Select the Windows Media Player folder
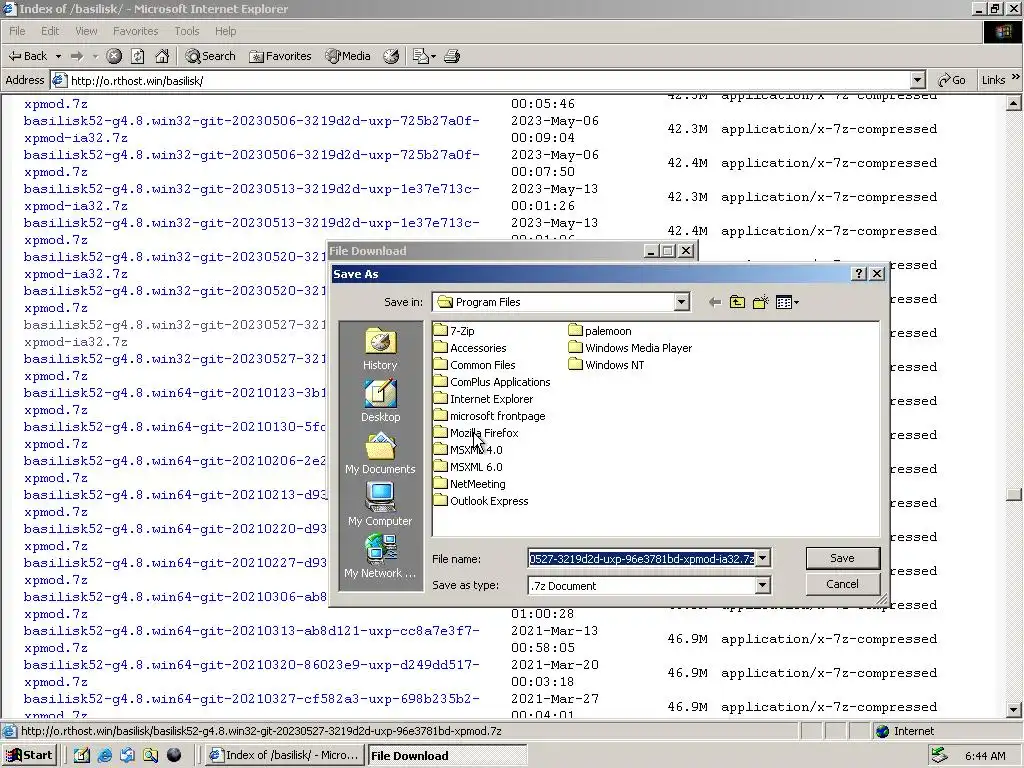 coord(631,348)
